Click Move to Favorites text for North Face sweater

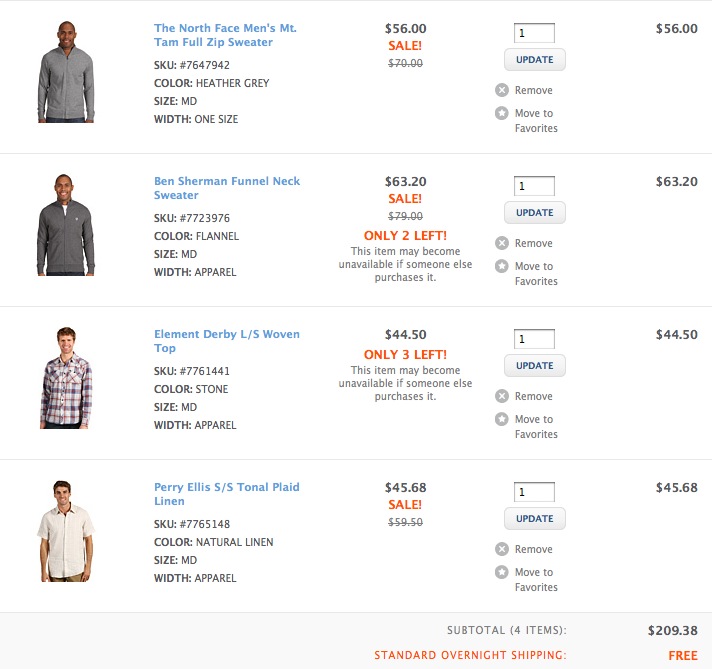point(536,120)
